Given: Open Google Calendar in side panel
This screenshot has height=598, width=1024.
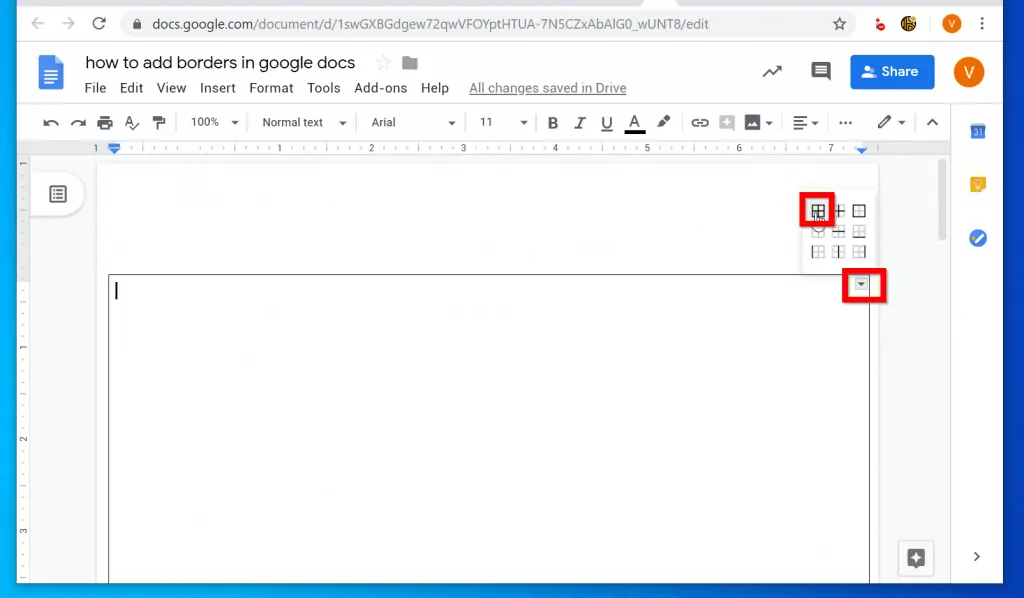Looking at the screenshot, I should pos(978,132).
